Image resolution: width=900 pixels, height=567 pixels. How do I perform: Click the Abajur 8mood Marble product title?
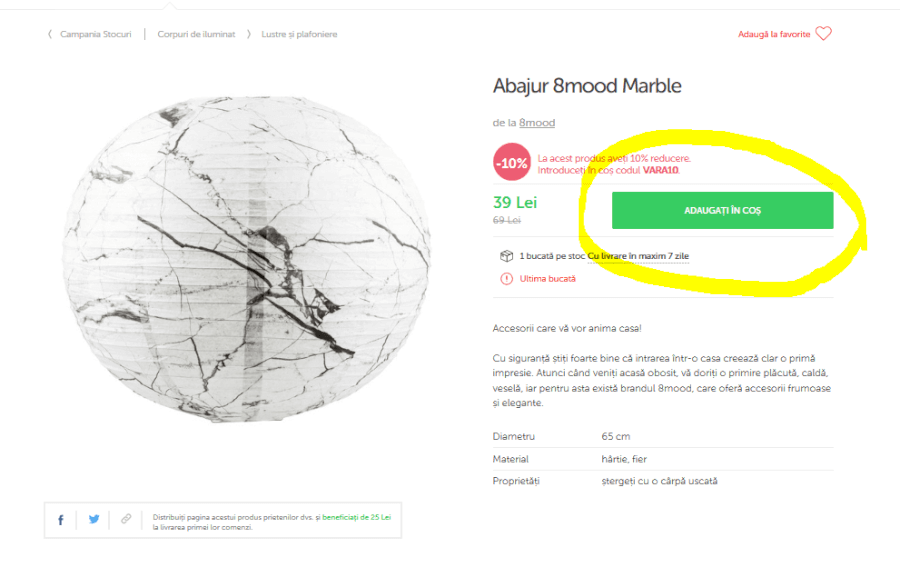(x=587, y=86)
